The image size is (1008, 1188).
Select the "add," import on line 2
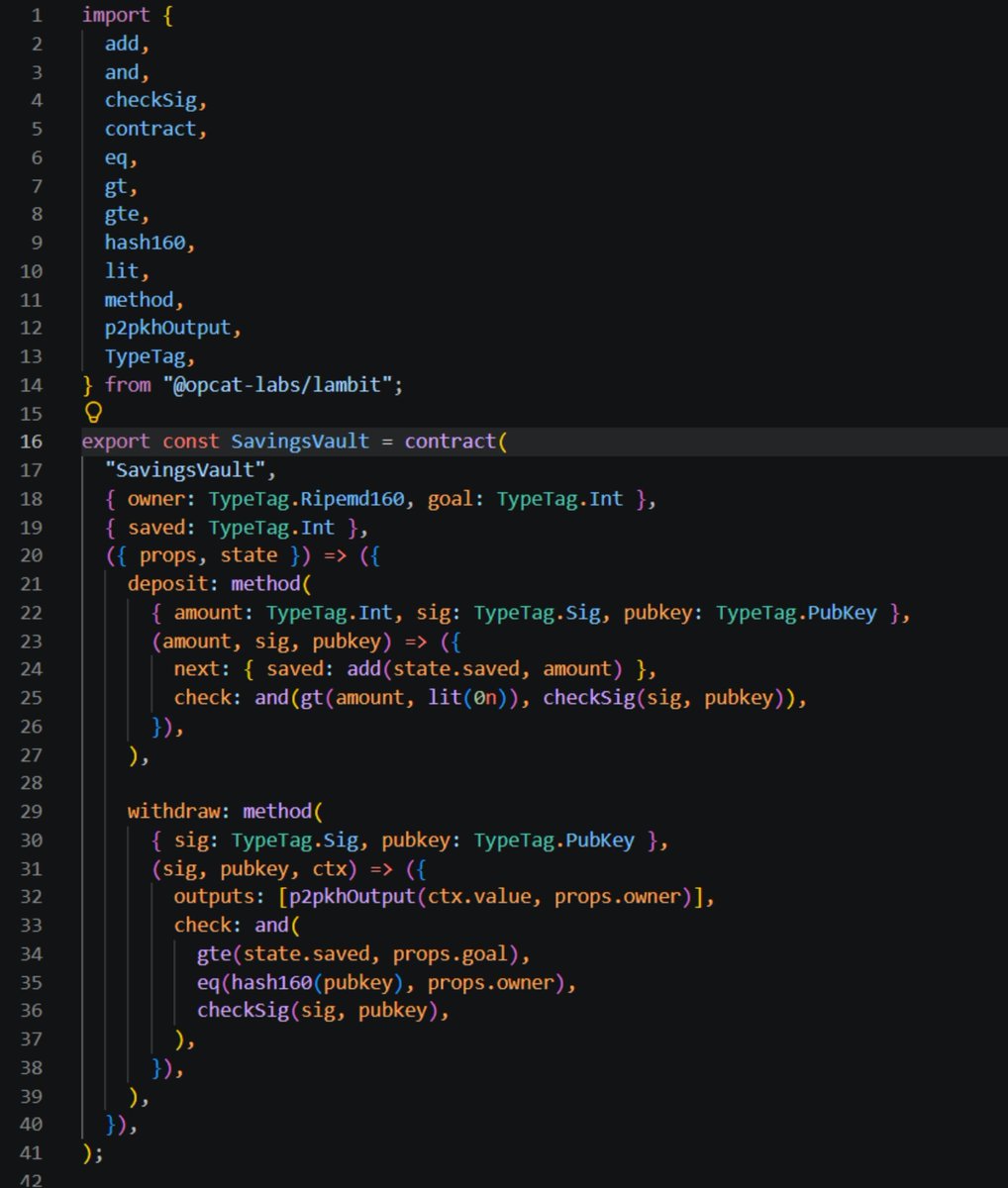coord(128,44)
